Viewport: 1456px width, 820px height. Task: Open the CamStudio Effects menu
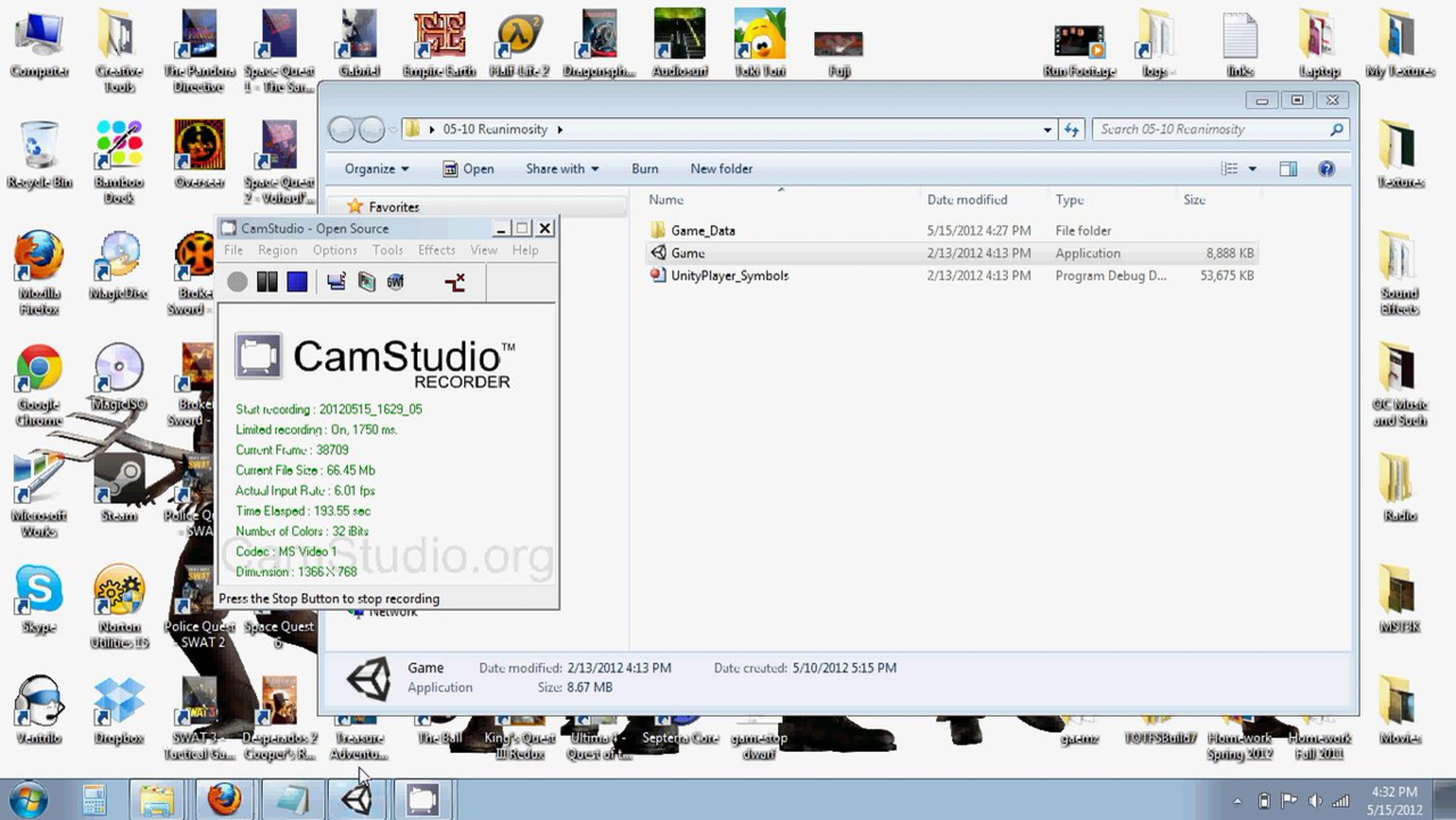tap(436, 250)
